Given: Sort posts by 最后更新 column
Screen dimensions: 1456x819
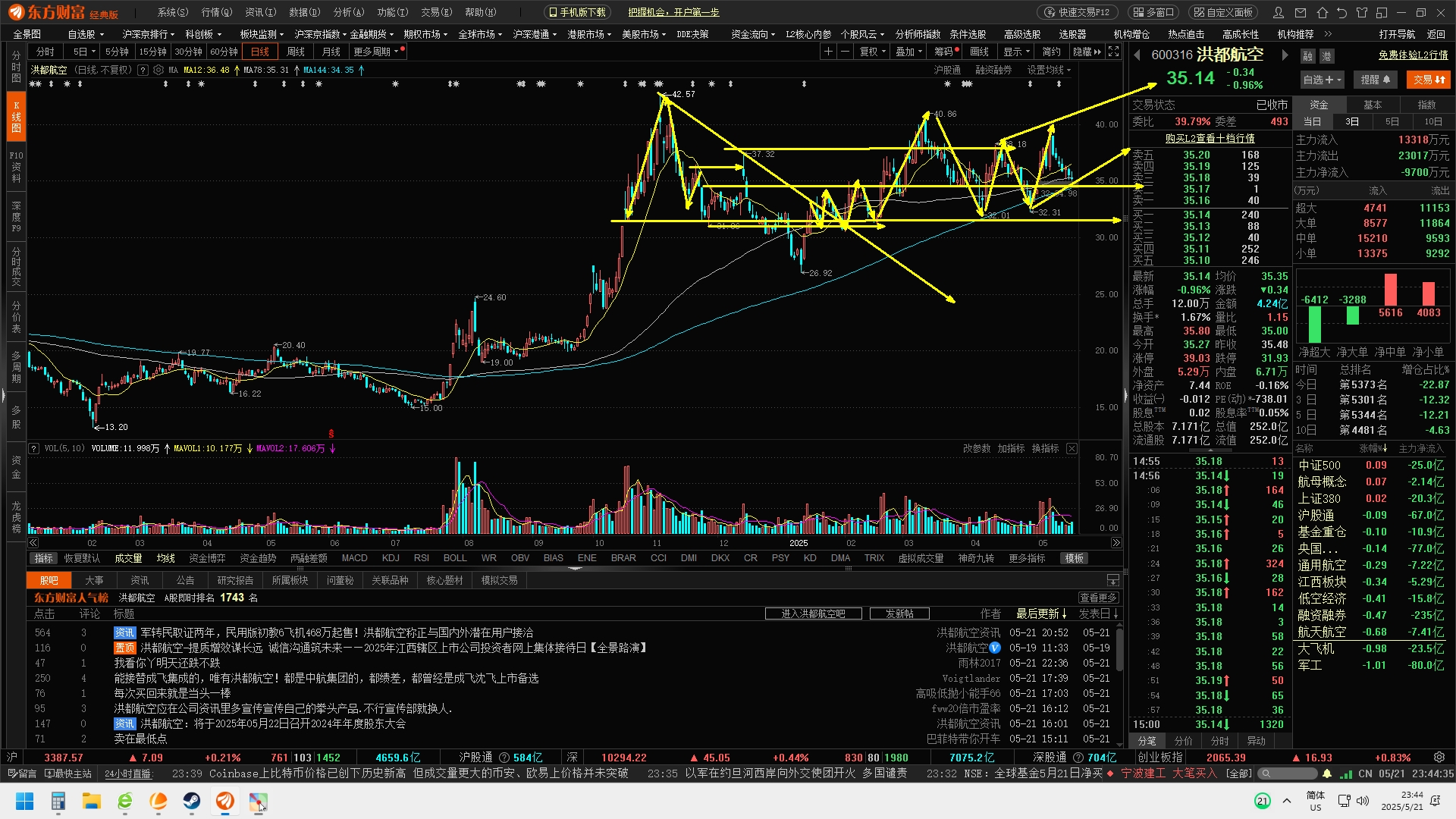Looking at the screenshot, I should click(1041, 613).
